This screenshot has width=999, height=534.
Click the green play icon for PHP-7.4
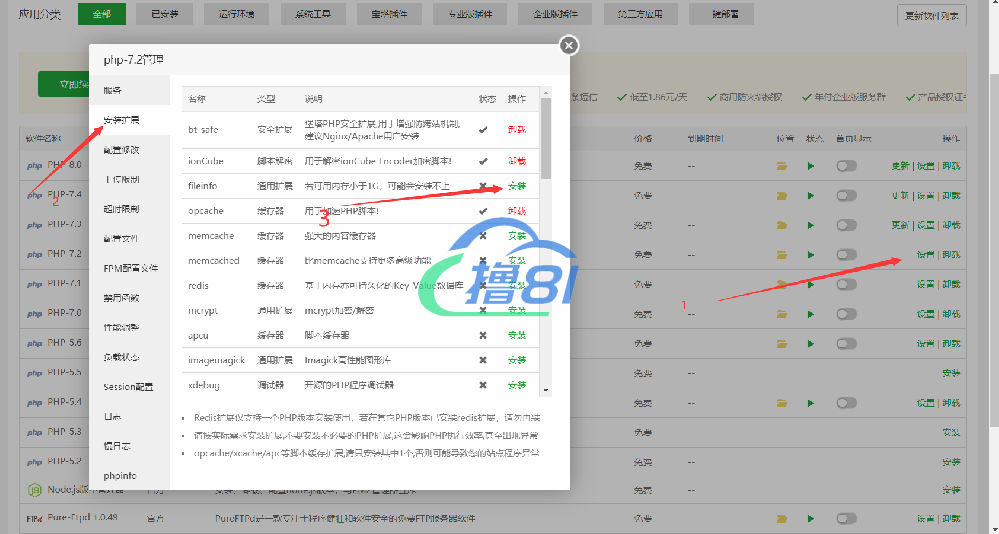click(x=811, y=195)
